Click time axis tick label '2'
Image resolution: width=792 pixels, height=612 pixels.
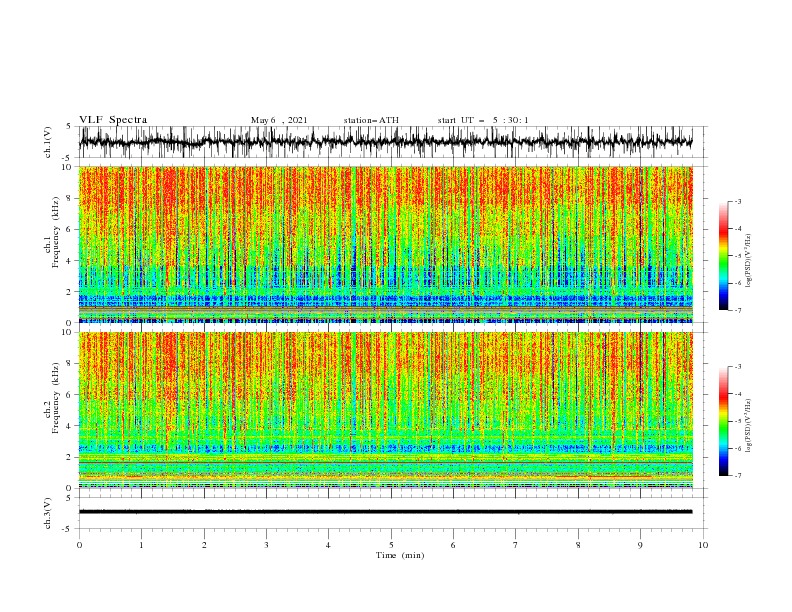click(204, 545)
